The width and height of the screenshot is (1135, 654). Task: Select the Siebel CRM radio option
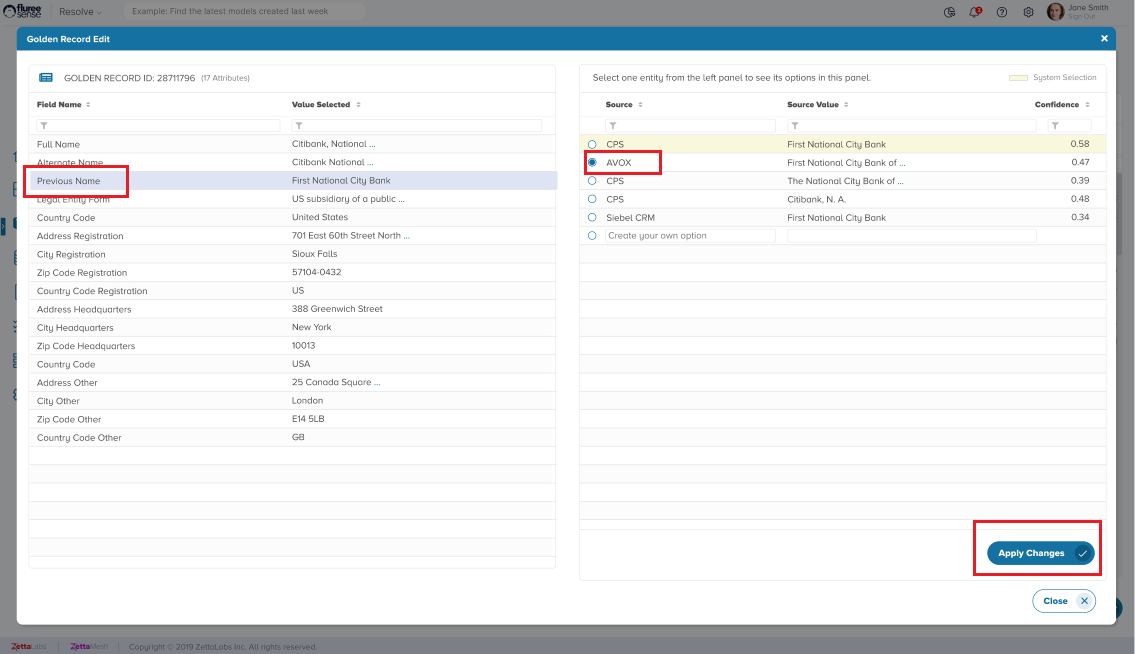click(x=592, y=218)
